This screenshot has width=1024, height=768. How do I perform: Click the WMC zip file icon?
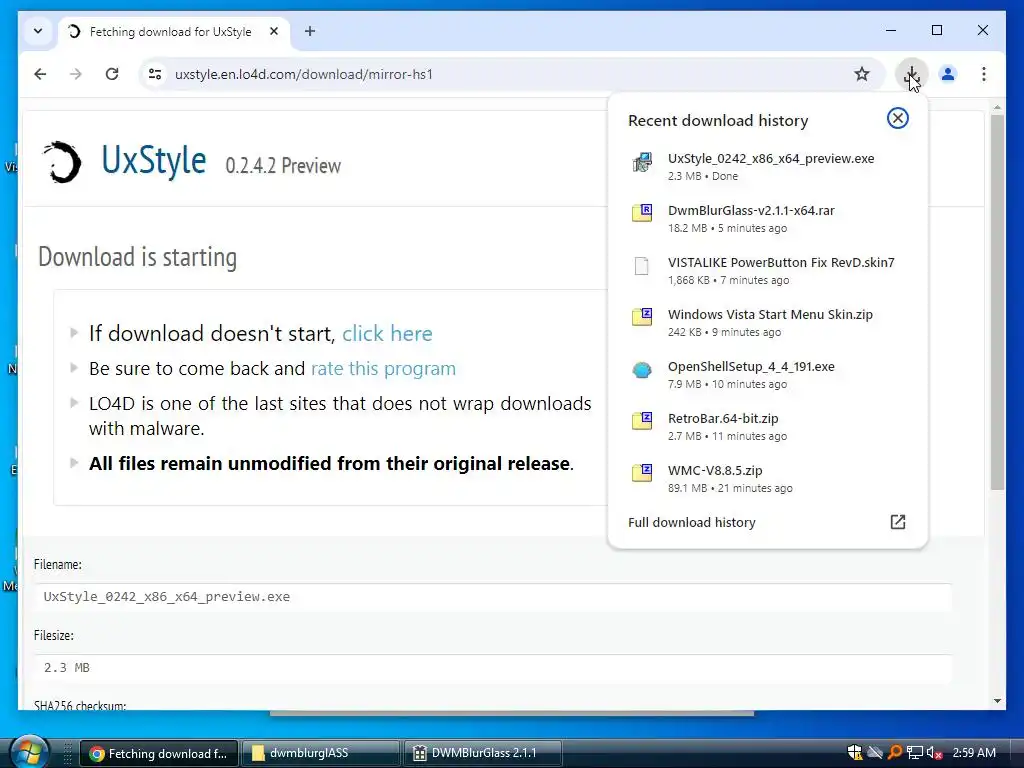(x=642, y=472)
